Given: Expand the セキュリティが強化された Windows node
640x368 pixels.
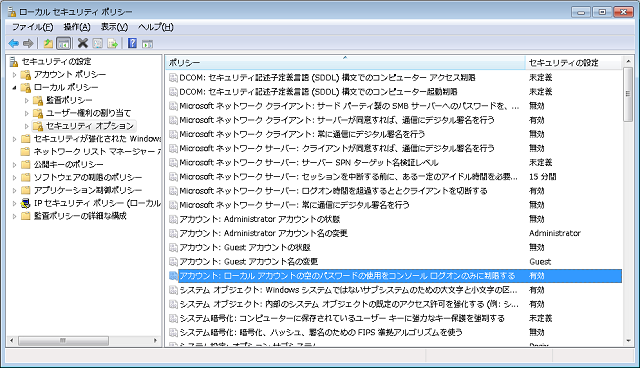Looking at the screenshot, I should click(x=14, y=139).
